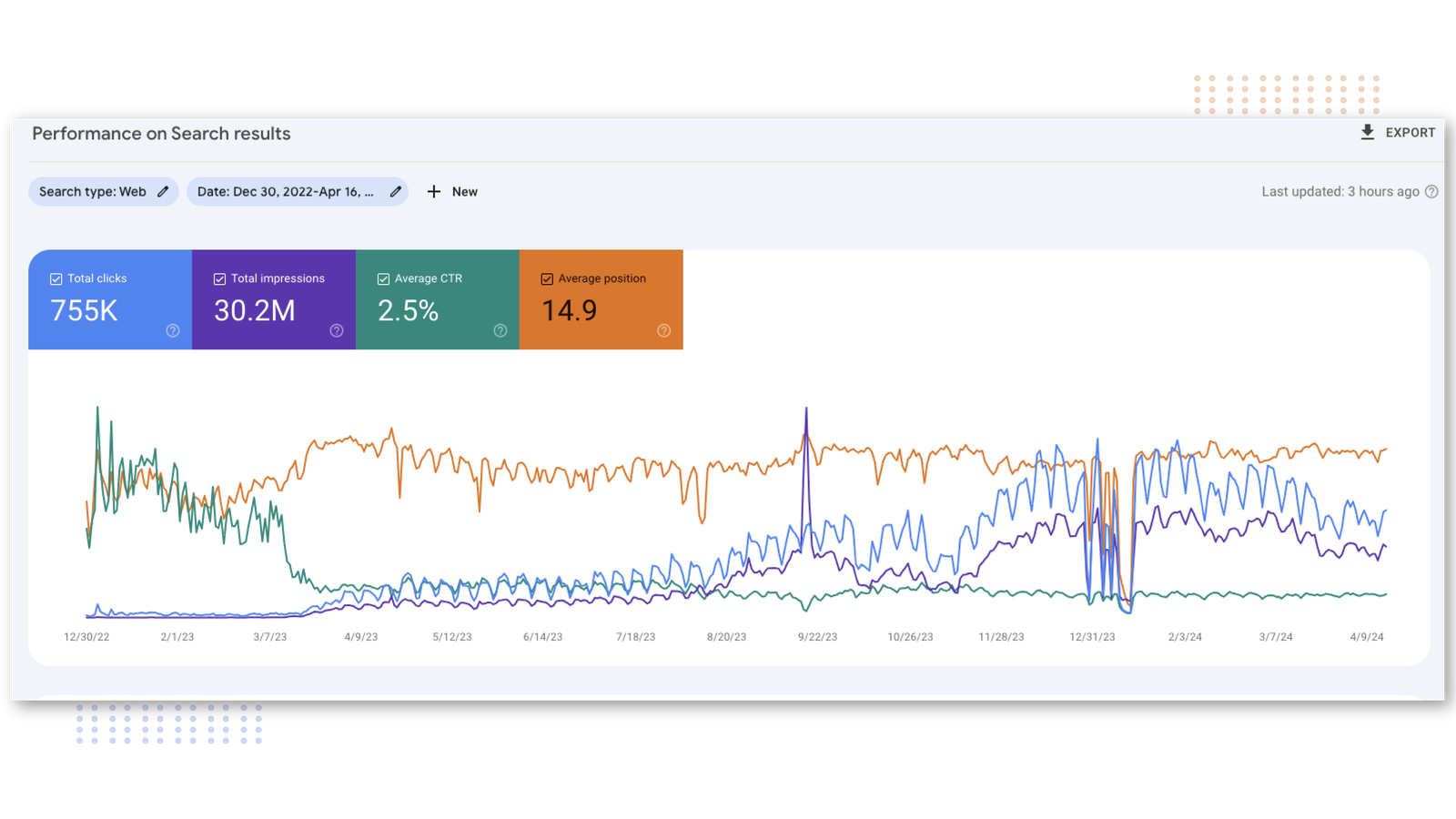The width and height of the screenshot is (1456, 819).
Task: Click the New filter button
Action: (x=464, y=192)
